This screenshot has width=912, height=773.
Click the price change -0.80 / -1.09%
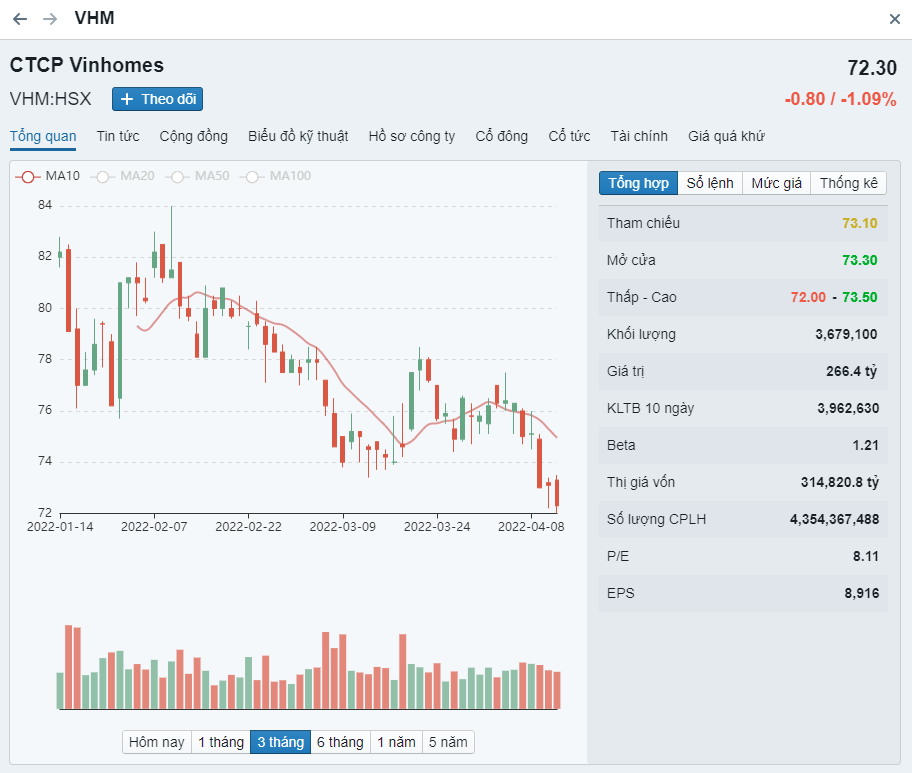click(840, 99)
